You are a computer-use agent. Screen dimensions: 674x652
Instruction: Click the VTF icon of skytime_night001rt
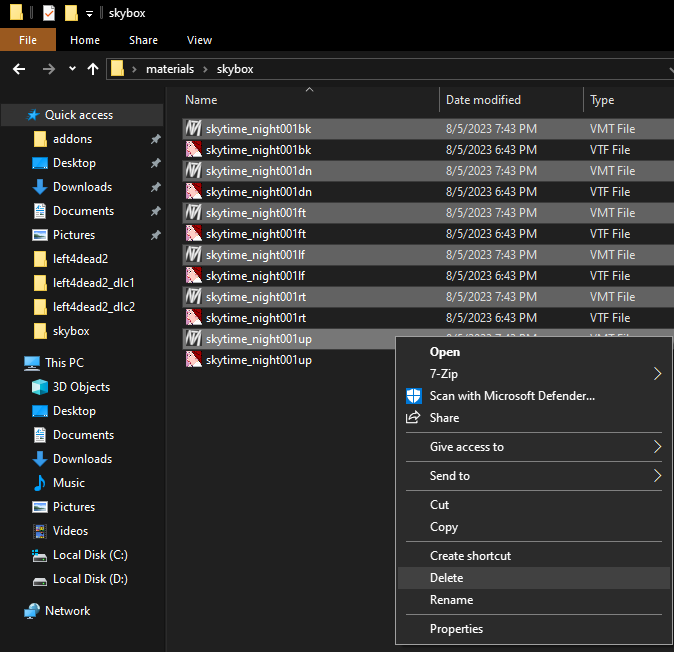click(193, 318)
